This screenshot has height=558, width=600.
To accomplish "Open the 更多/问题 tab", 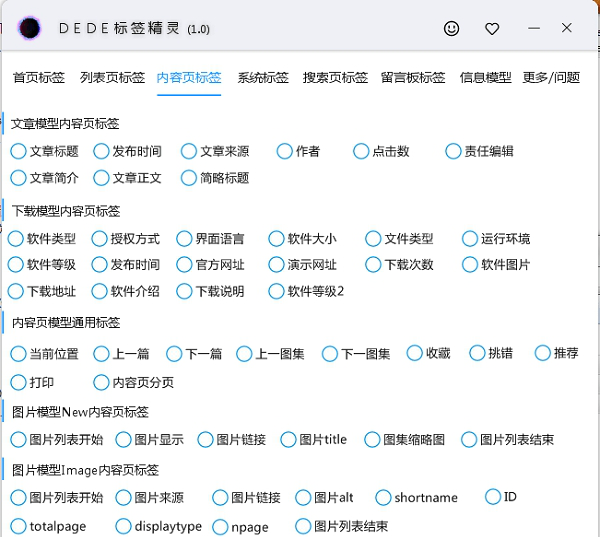I will click(x=551, y=78).
